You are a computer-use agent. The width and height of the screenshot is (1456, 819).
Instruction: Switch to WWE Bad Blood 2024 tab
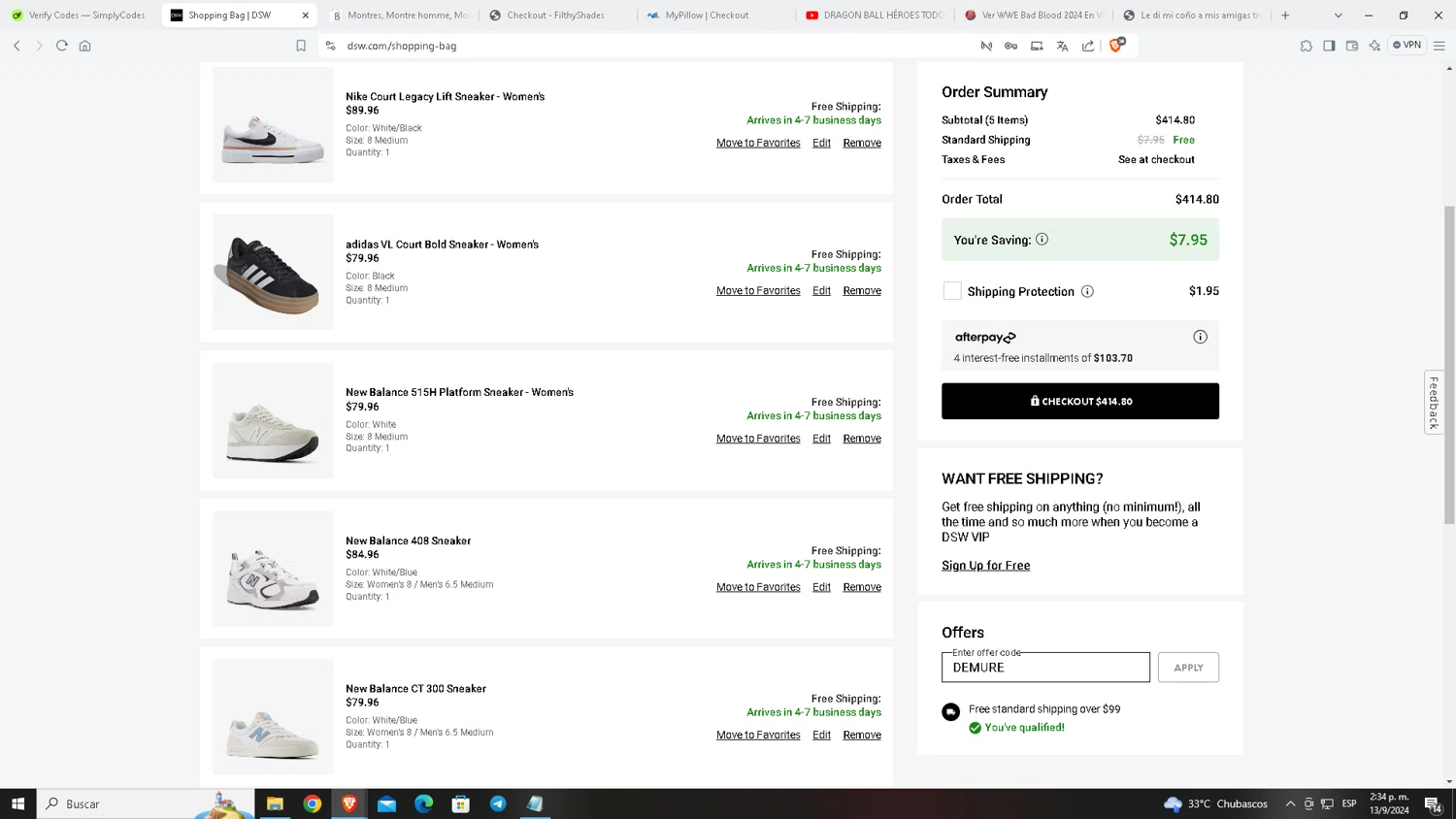coord(1033,16)
